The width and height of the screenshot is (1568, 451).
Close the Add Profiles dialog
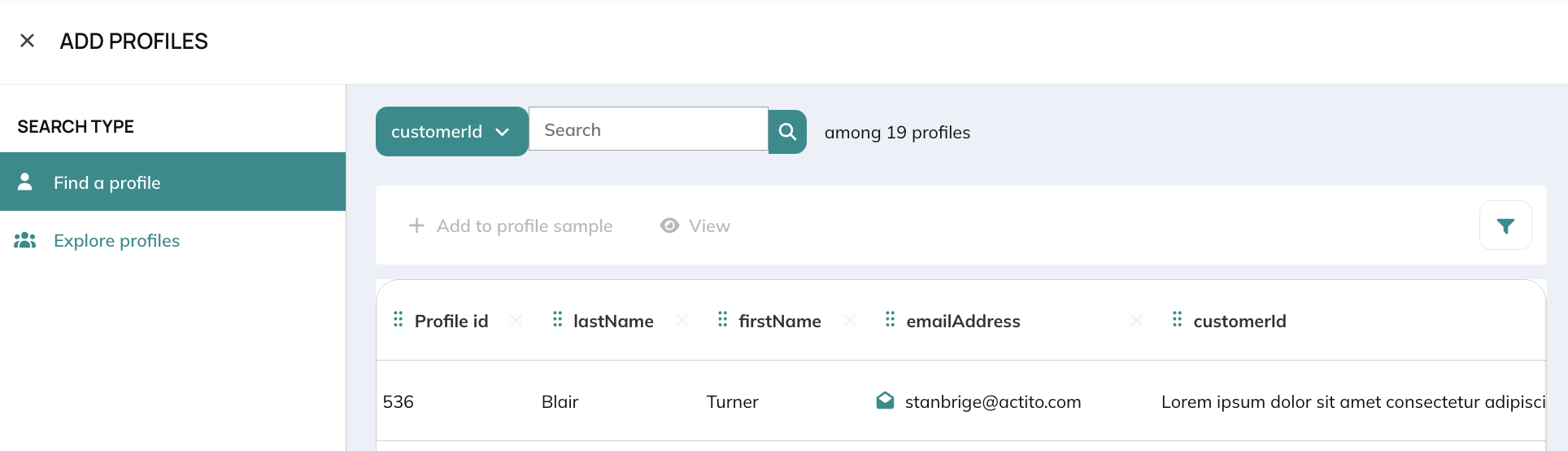pos(27,41)
